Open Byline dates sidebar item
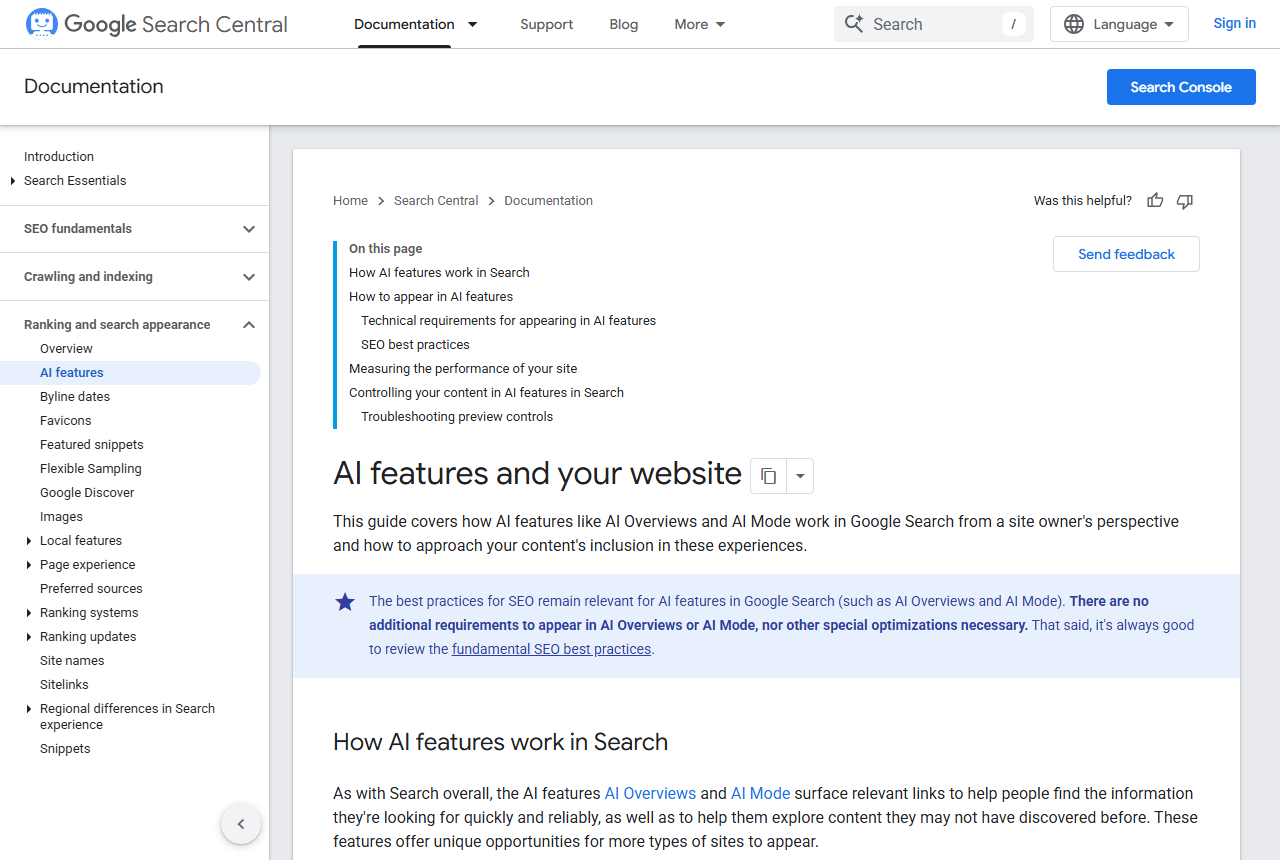The height and width of the screenshot is (860, 1280). click(75, 397)
